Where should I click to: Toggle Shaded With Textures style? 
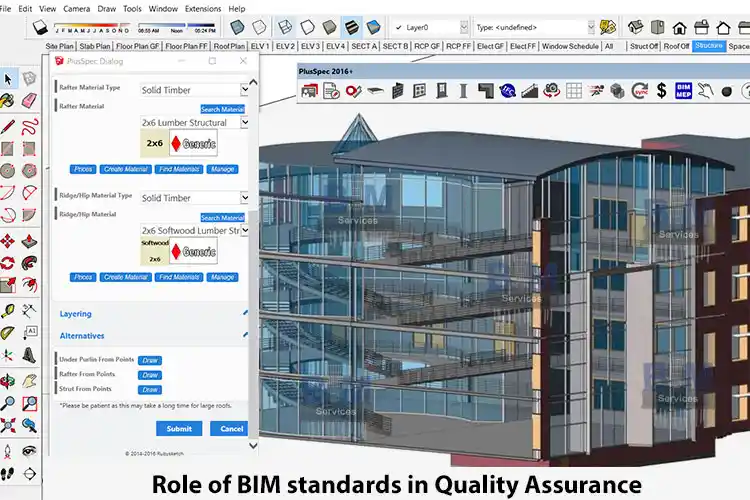[x=352, y=27]
